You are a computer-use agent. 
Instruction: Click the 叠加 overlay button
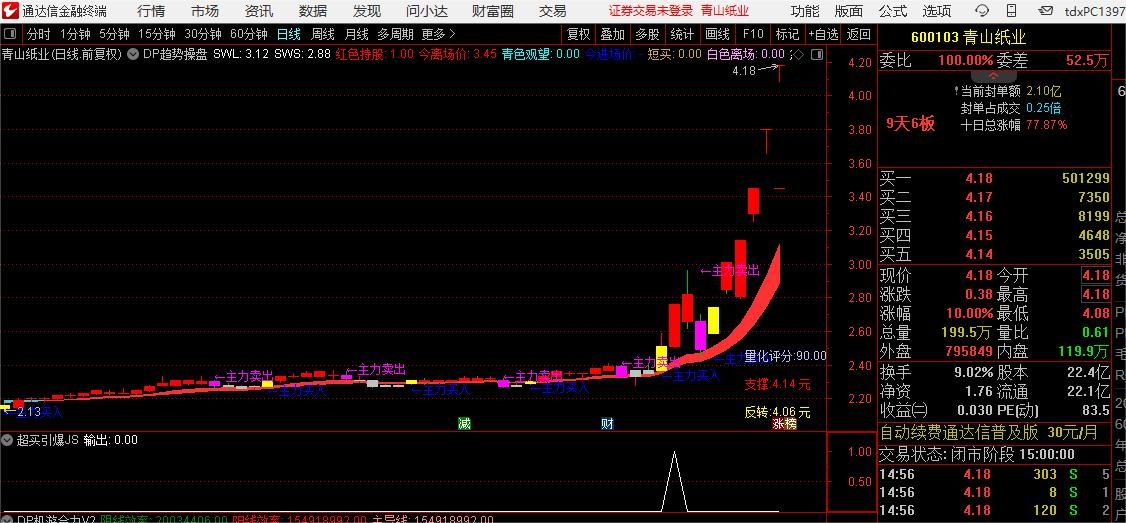tap(613, 34)
